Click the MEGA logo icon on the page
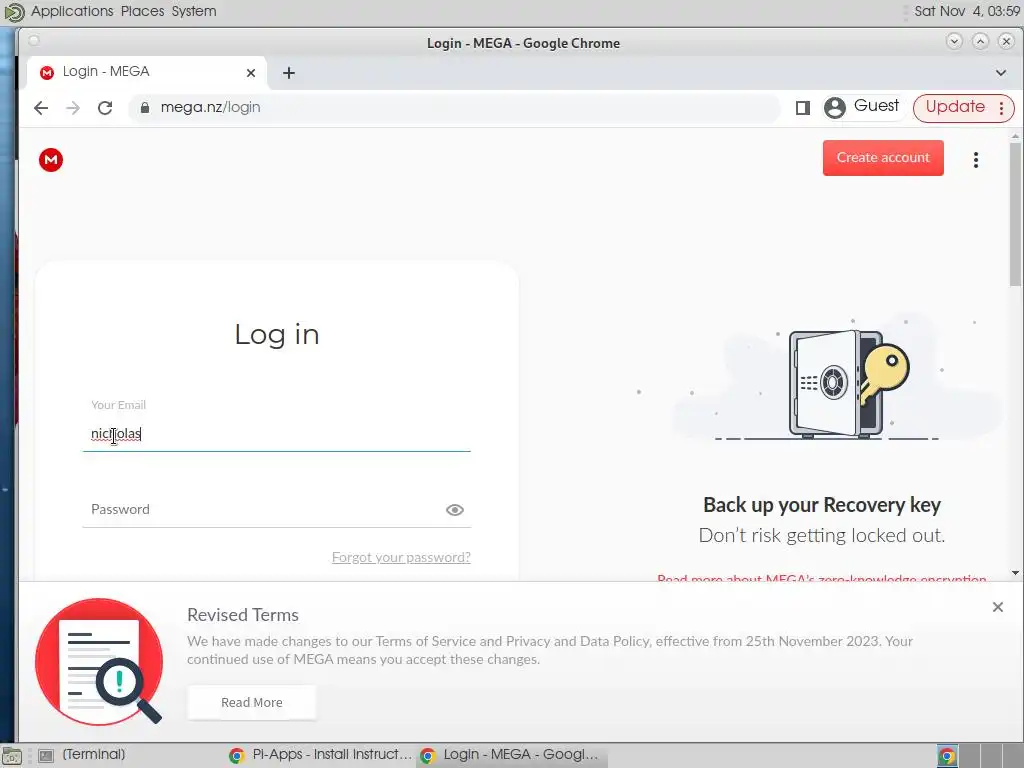The image size is (1024, 768). [x=51, y=159]
